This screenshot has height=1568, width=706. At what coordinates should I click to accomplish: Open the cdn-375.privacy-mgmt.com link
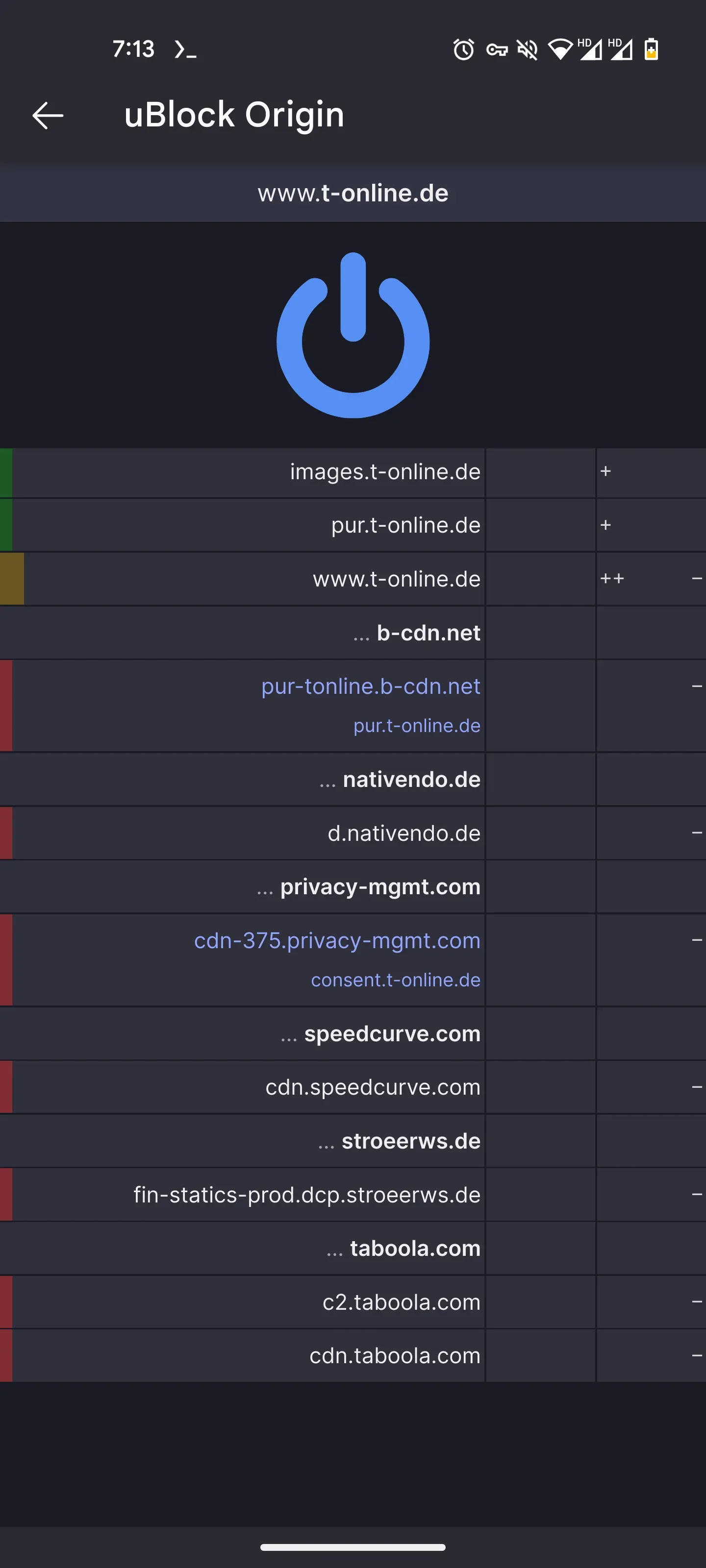337,940
